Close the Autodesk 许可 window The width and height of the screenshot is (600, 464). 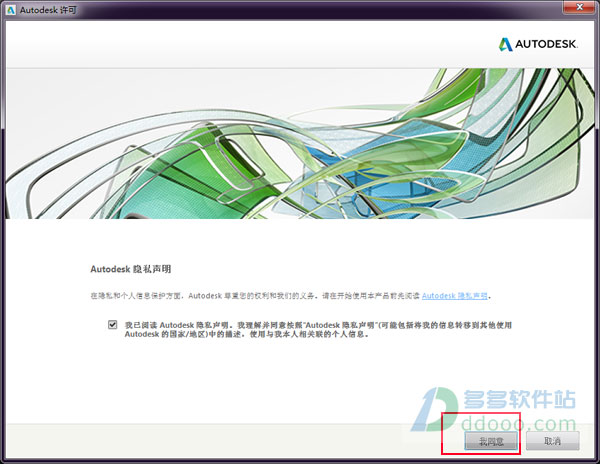(580, 6)
